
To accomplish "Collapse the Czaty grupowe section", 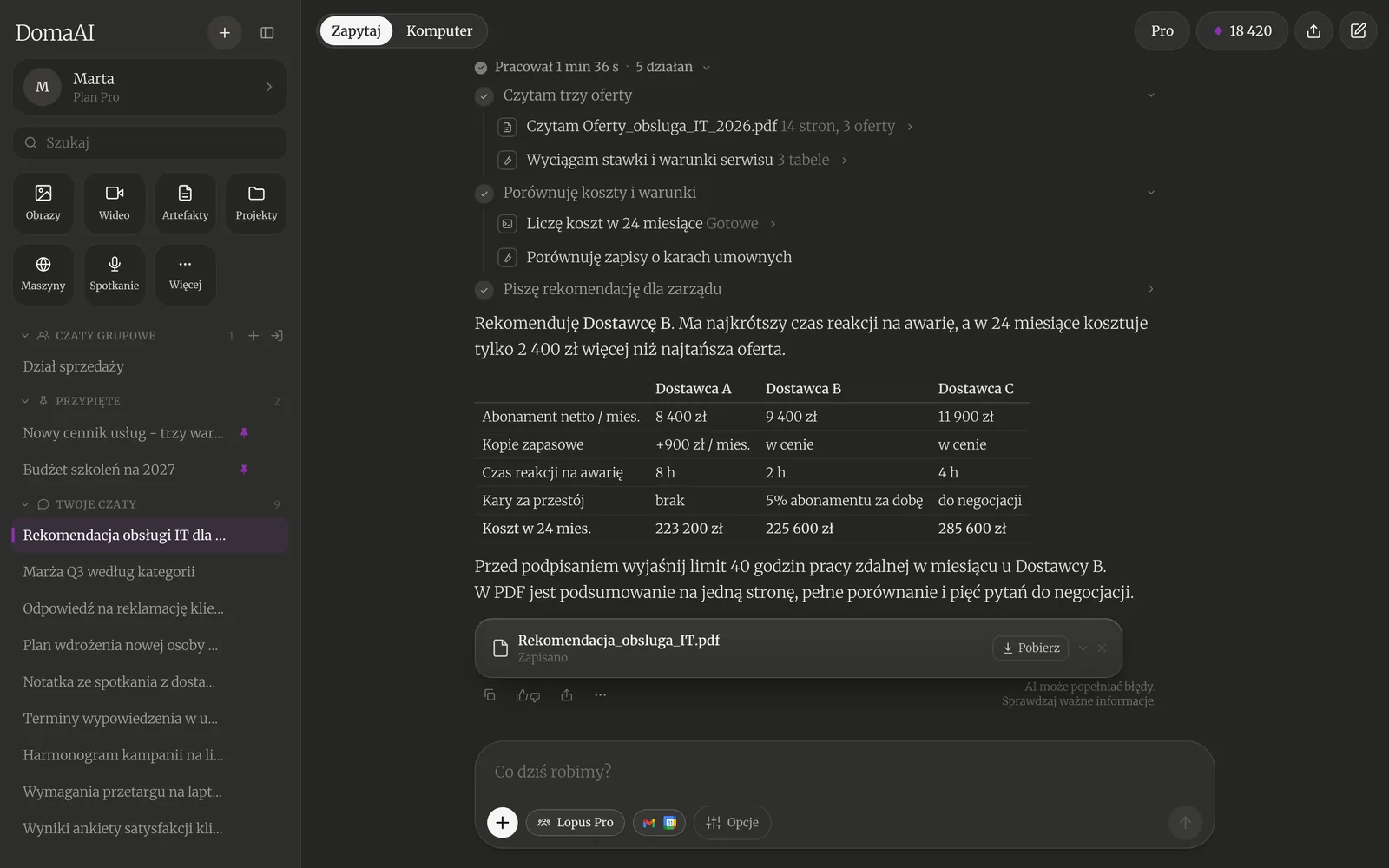I will point(25,336).
